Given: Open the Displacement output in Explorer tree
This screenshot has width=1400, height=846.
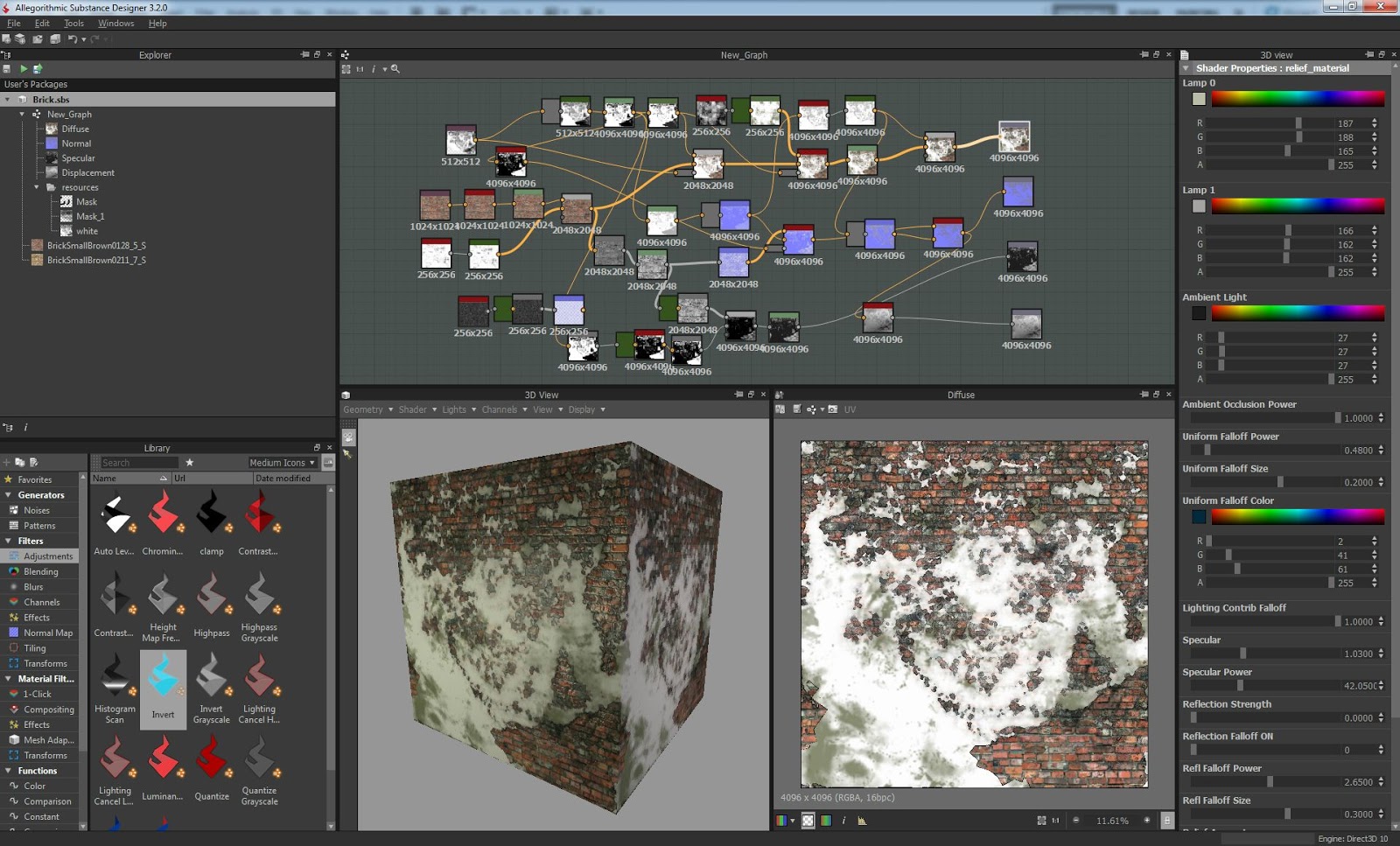Looking at the screenshot, I should pyautogui.click(x=87, y=173).
